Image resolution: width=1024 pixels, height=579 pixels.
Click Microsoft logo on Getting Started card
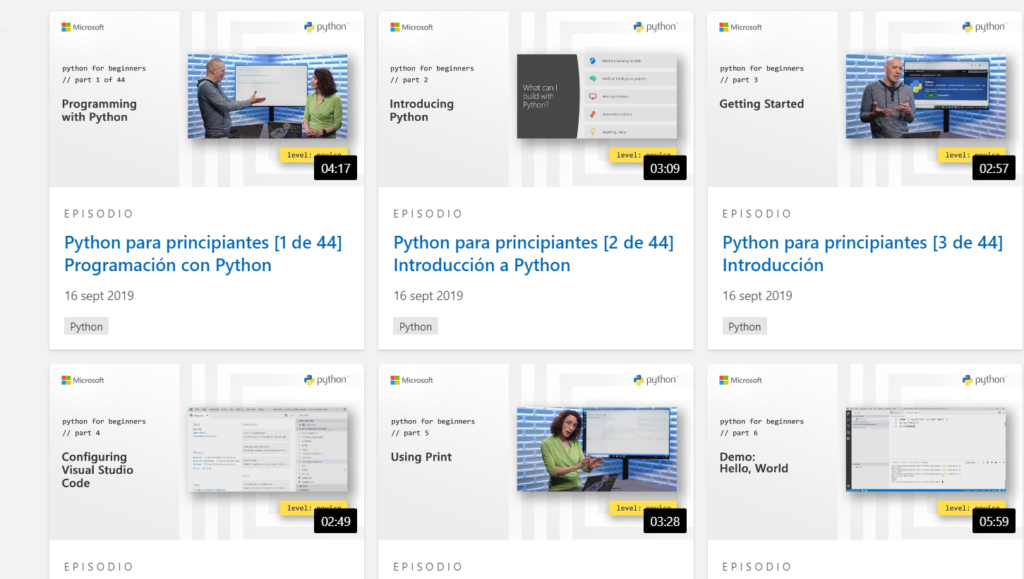coord(741,27)
